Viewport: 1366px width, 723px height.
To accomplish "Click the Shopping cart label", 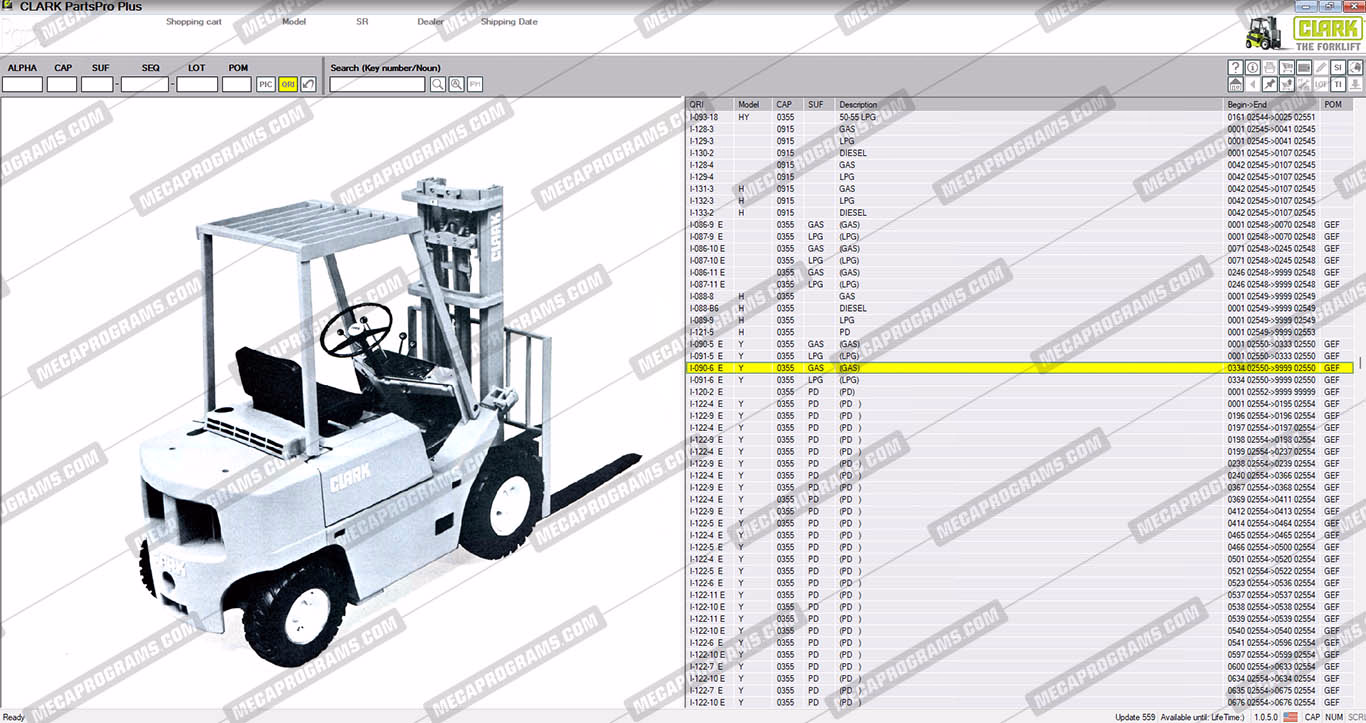I will [x=194, y=22].
